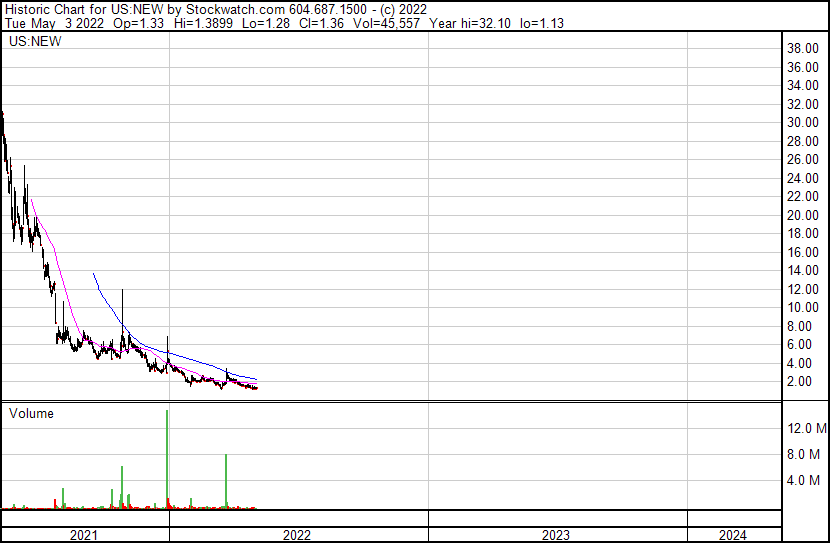Viewport: 830px width, 543px height.
Task: Click the 4.0 M volume axis label
Action: 806,480
